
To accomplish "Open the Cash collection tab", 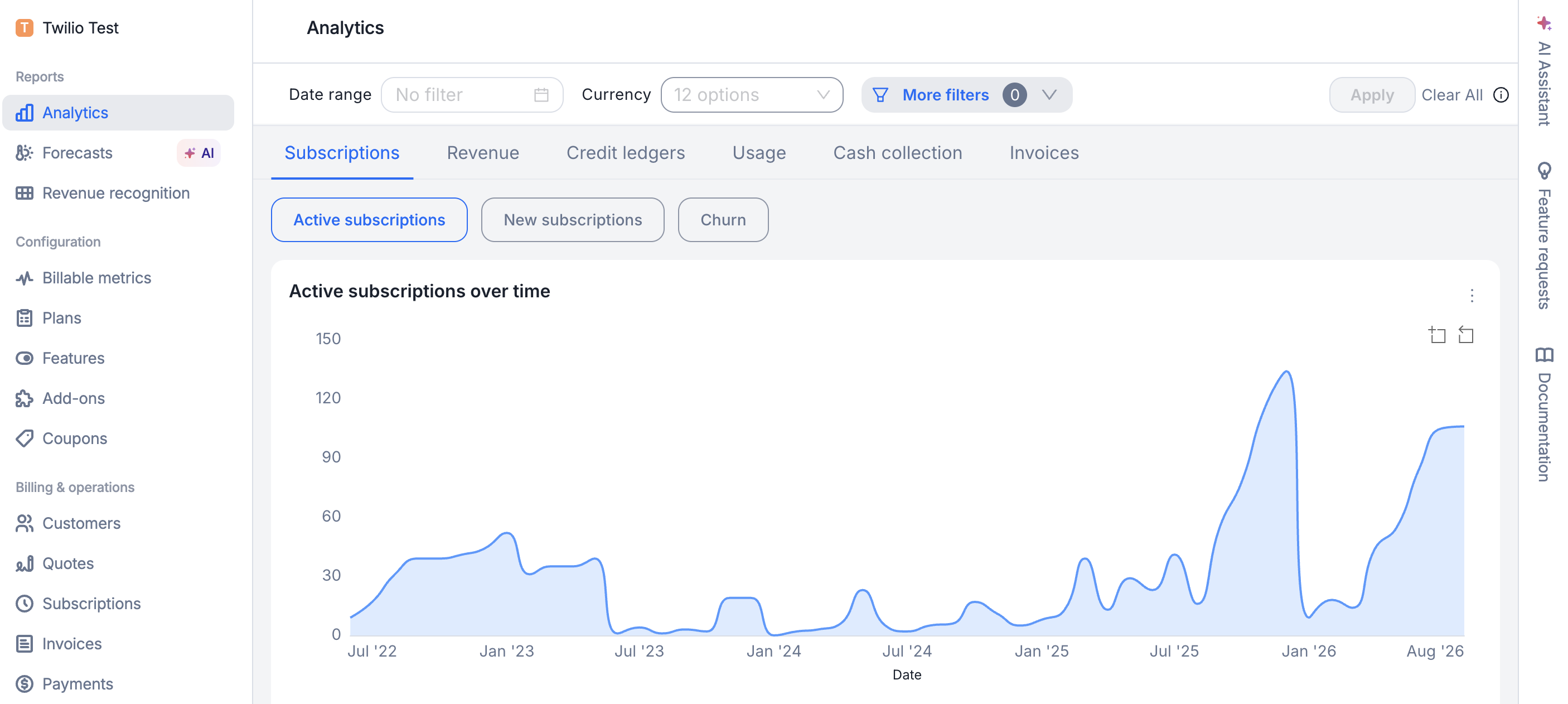I will pos(897,153).
